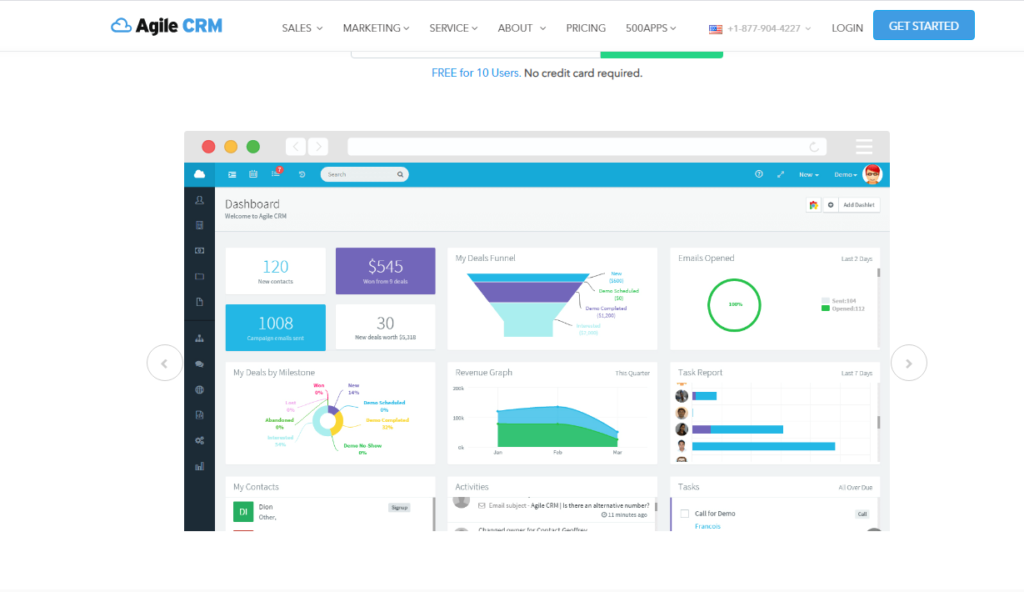Expand the Marketing dropdown menu
Image resolution: width=1024 pixels, height=592 pixels.
pos(376,28)
